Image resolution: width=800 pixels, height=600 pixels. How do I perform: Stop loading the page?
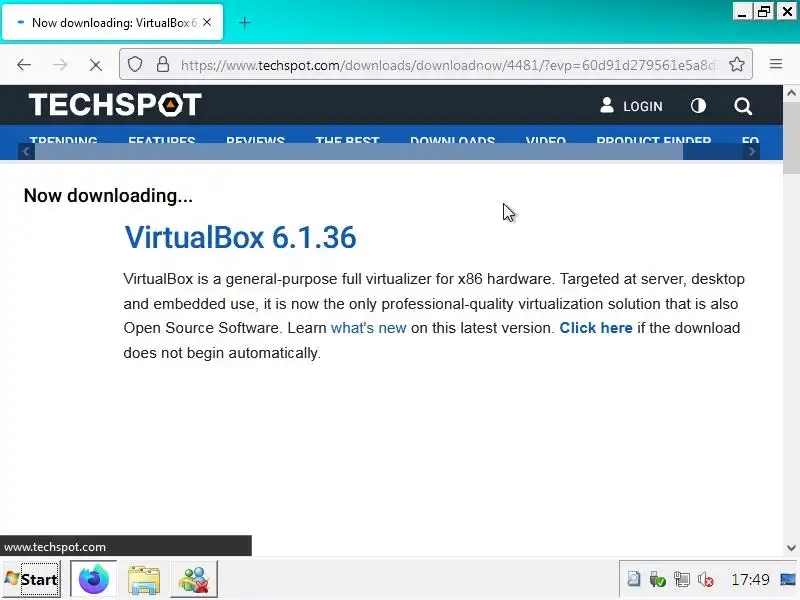[x=95, y=65]
